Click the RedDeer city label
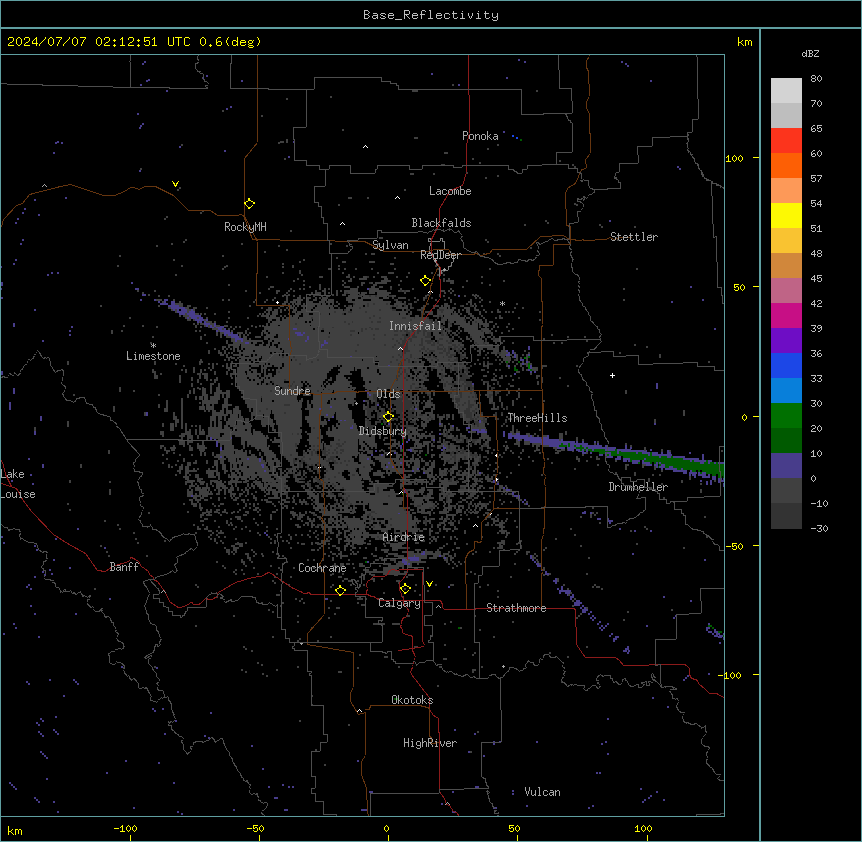The height and width of the screenshot is (842, 862). tap(440, 255)
